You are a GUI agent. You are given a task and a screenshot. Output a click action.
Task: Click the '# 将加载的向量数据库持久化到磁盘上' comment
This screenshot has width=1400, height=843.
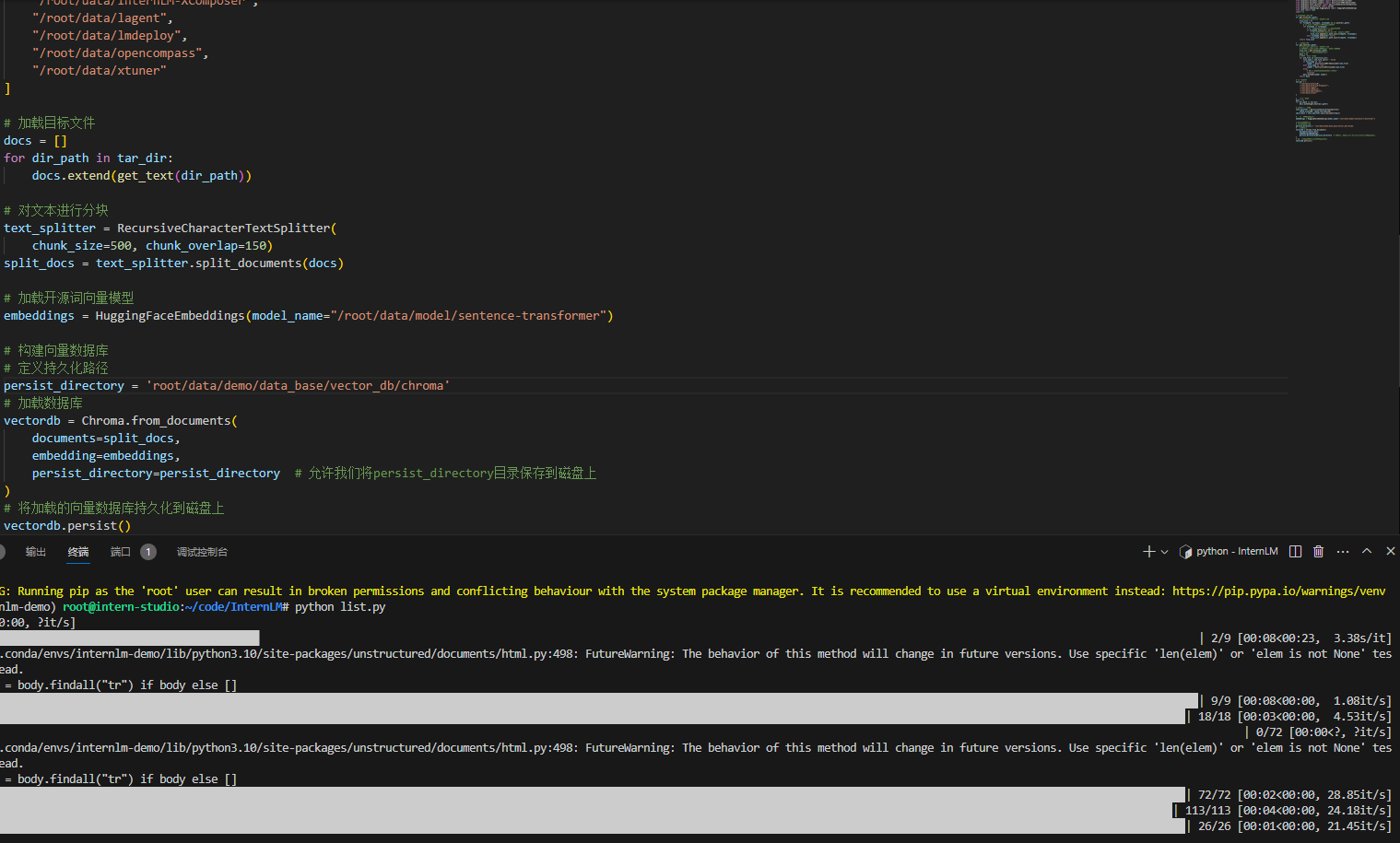pyautogui.click(x=114, y=508)
